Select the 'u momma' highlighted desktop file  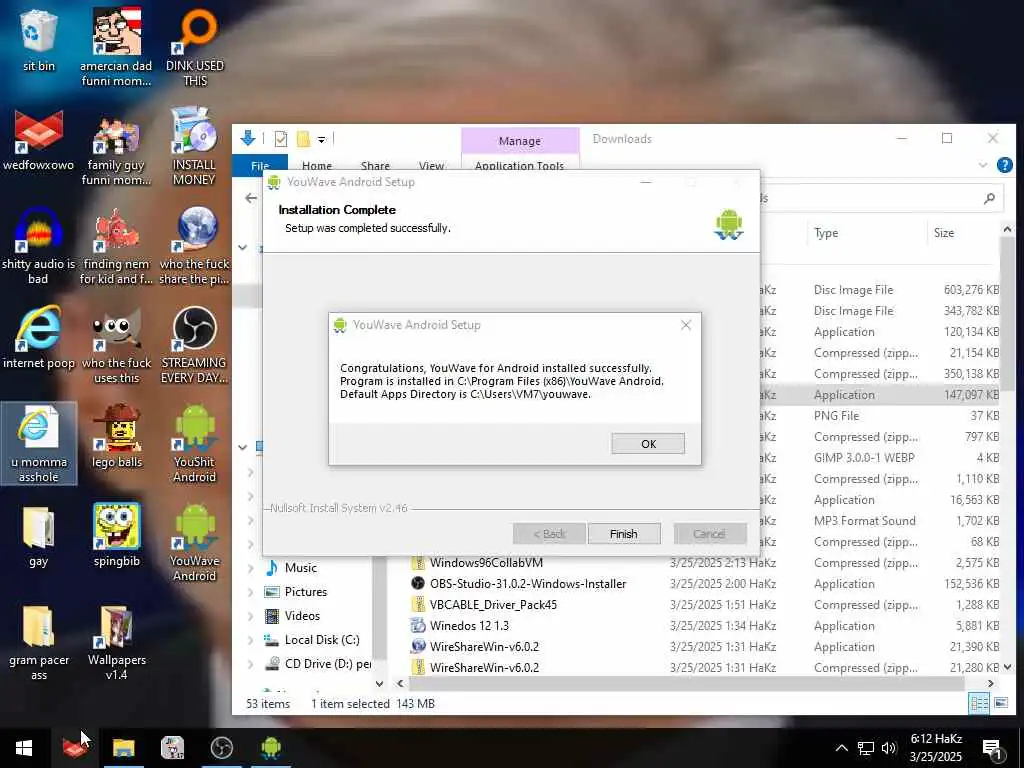[39, 443]
